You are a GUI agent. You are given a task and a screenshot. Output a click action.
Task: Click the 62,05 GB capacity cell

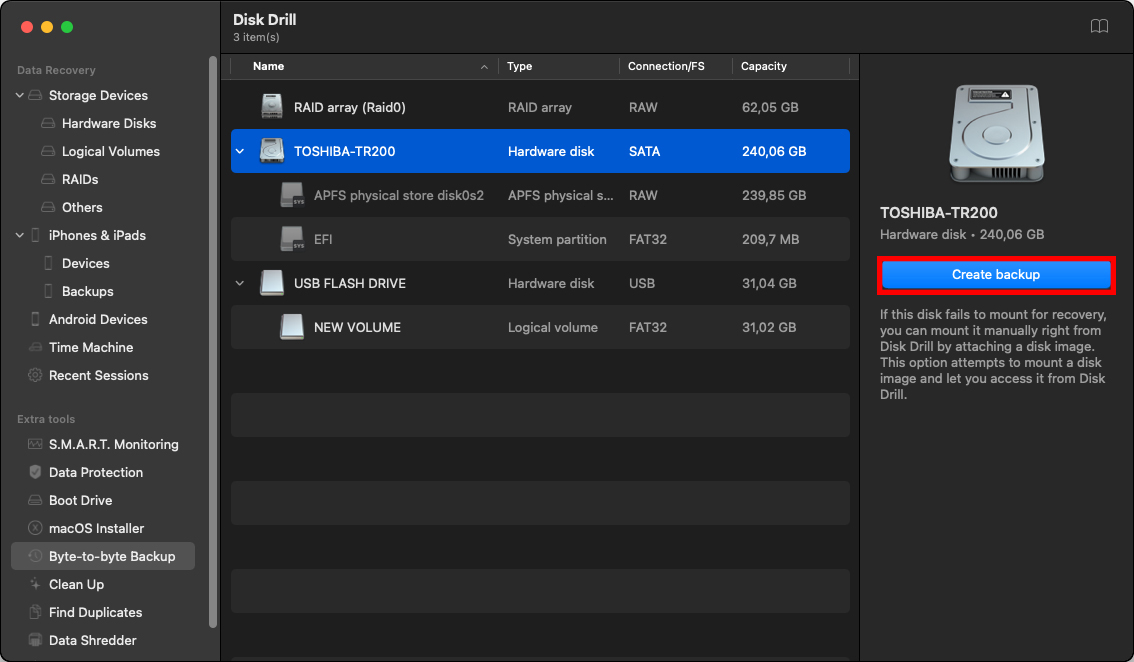click(770, 107)
